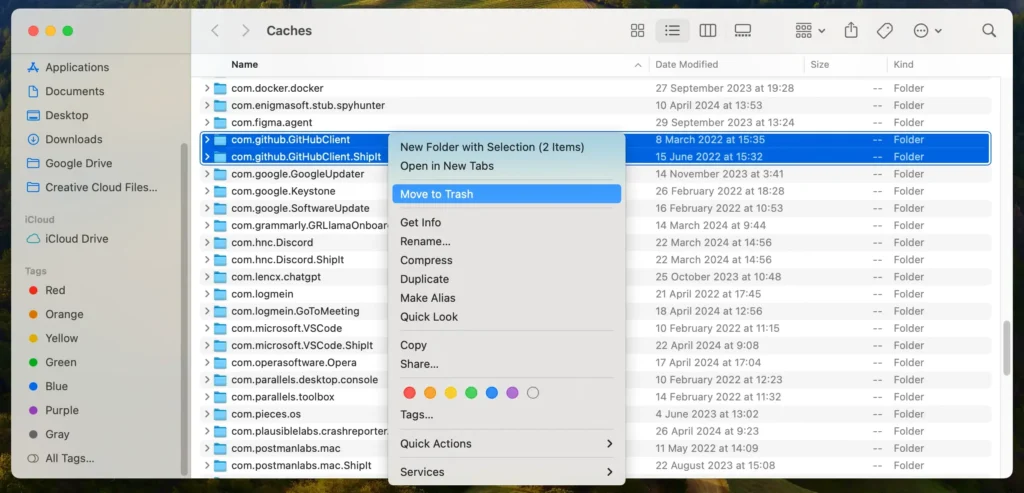
Task: Click the Edit Tags toolbar icon
Action: (x=884, y=31)
